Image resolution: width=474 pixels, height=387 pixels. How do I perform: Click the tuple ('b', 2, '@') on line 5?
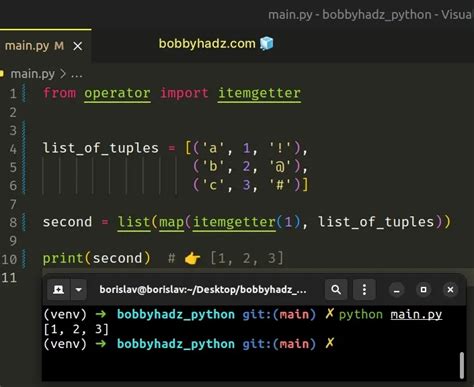(247, 166)
